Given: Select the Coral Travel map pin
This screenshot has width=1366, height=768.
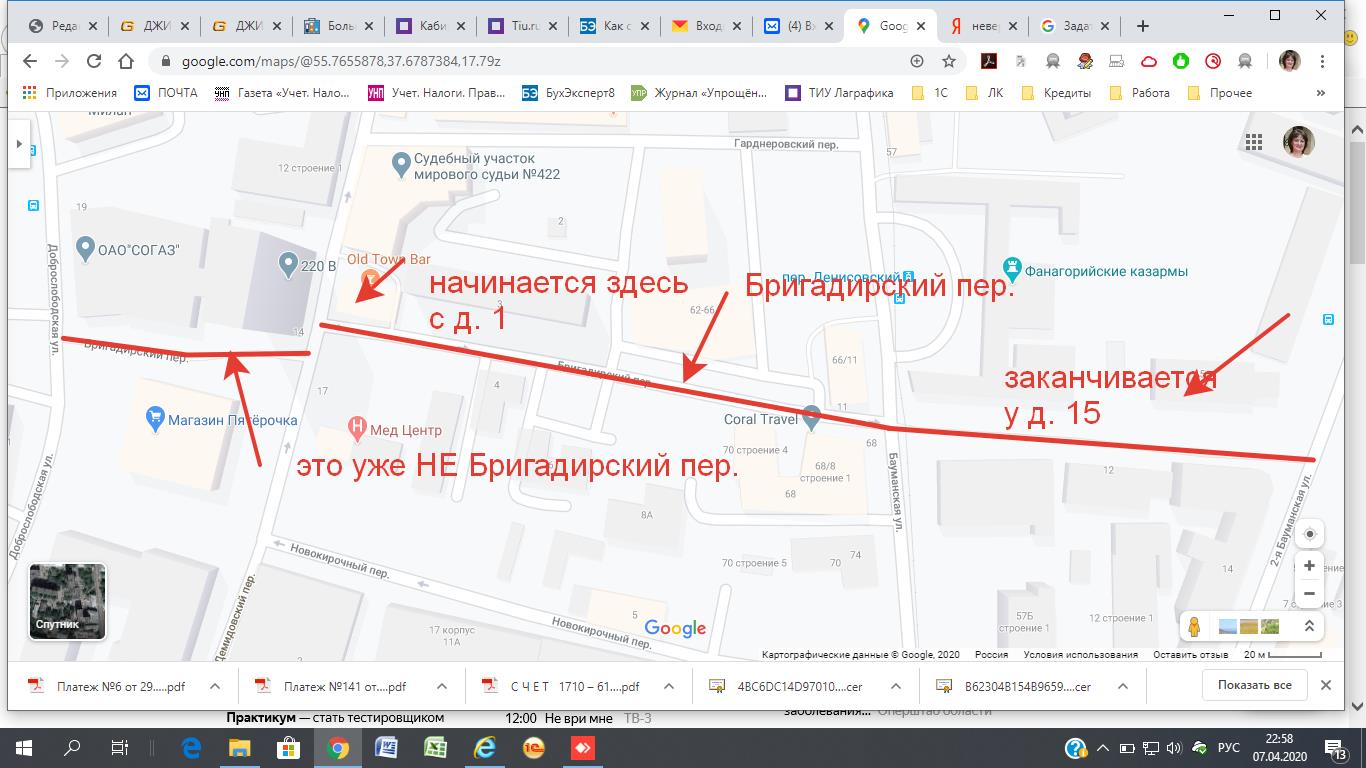Looking at the screenshot, I should pyautogui.click(x=812, y=415).
